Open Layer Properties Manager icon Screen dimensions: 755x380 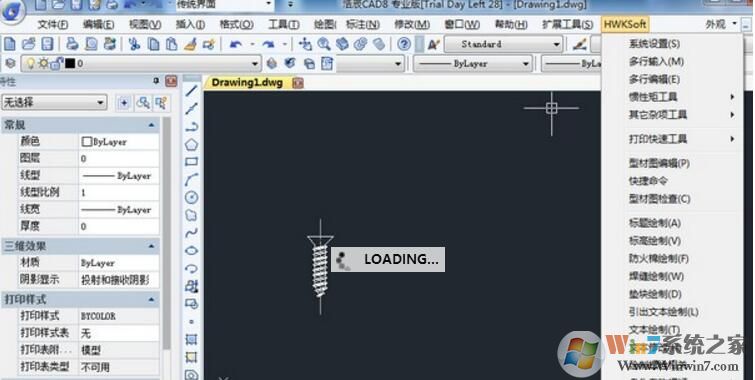click(11, 64)
